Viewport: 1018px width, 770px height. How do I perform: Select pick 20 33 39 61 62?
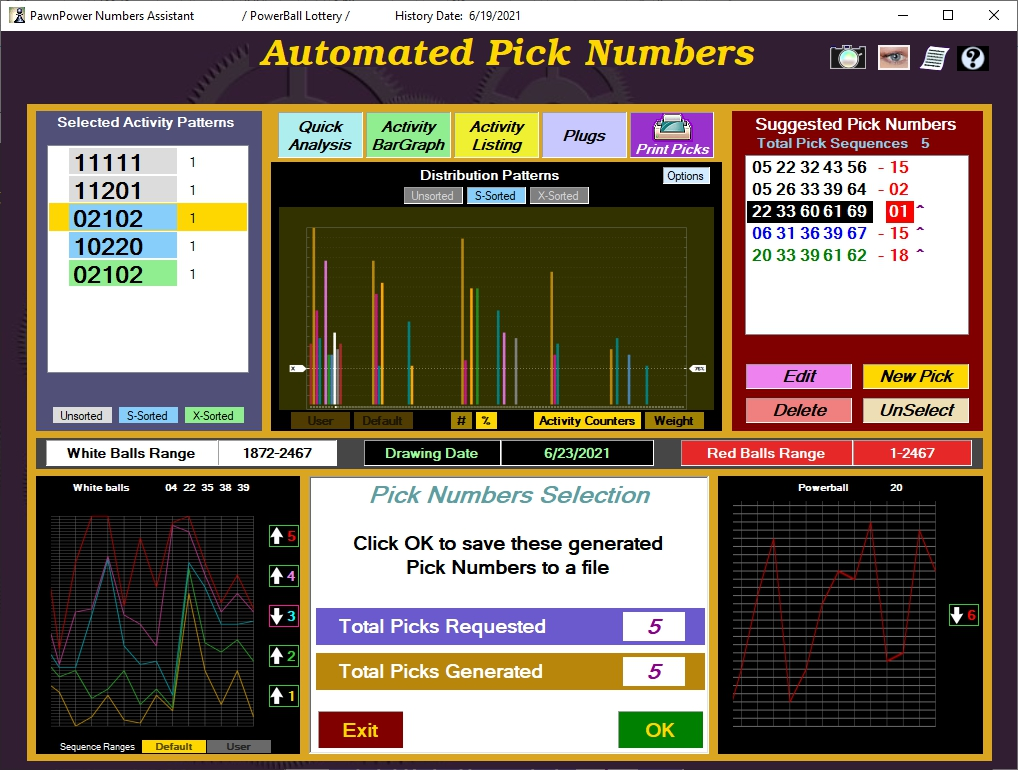809,256
